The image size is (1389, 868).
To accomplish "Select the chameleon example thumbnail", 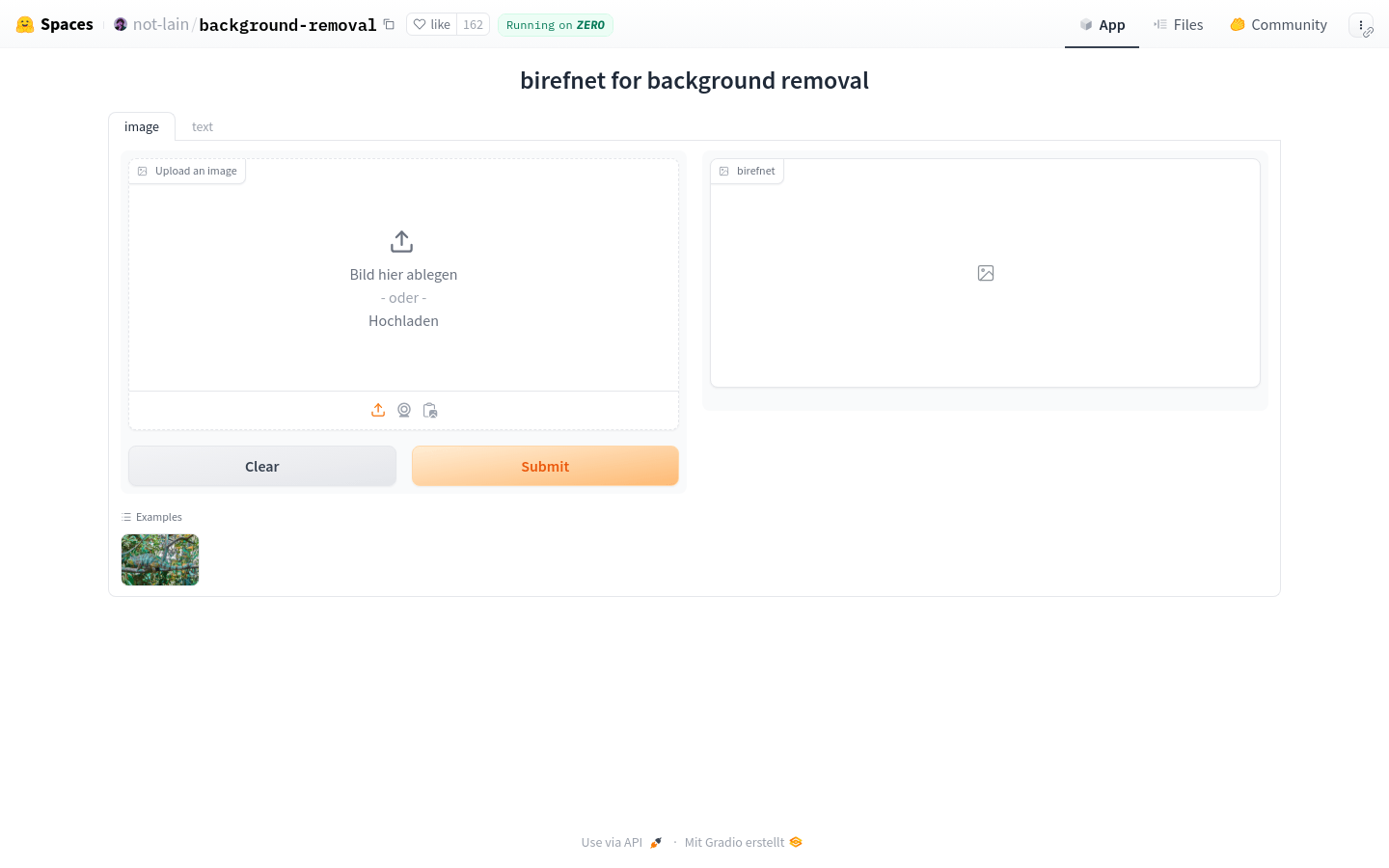I will pyautogui.click(x=160, y=559).
